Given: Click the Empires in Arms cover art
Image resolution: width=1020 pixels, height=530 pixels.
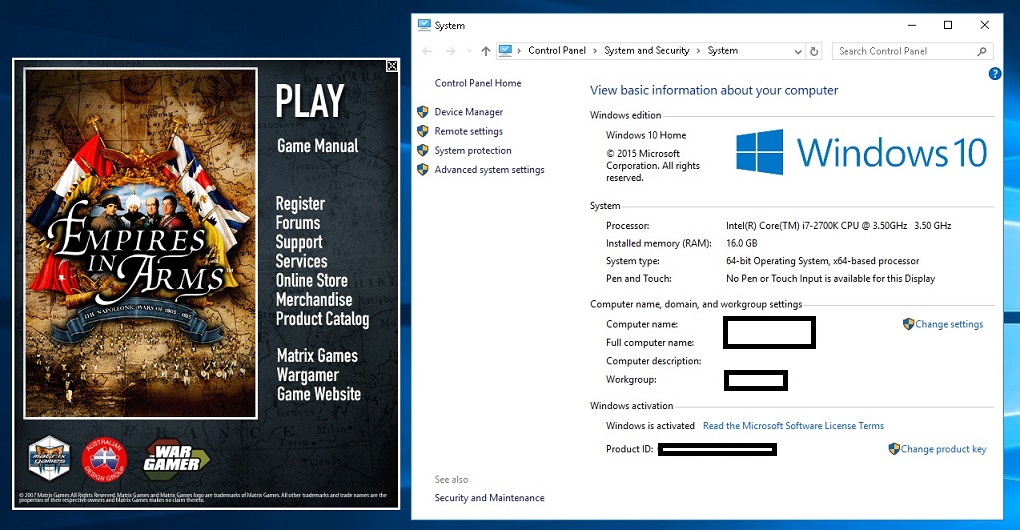Looking at the screenshot, I should tap(141, 243).
